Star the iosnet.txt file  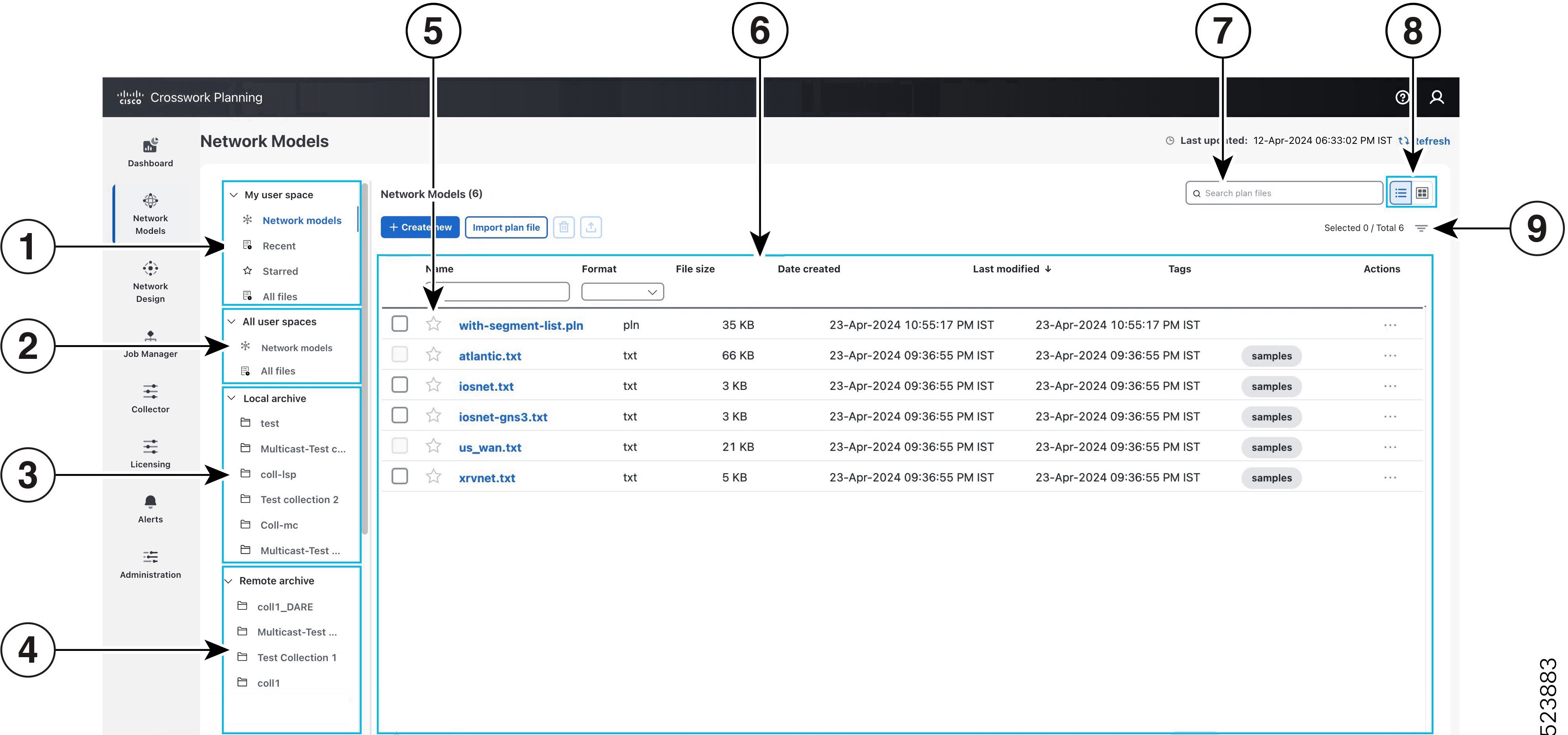pyautogui.click(x=434, y=385)
